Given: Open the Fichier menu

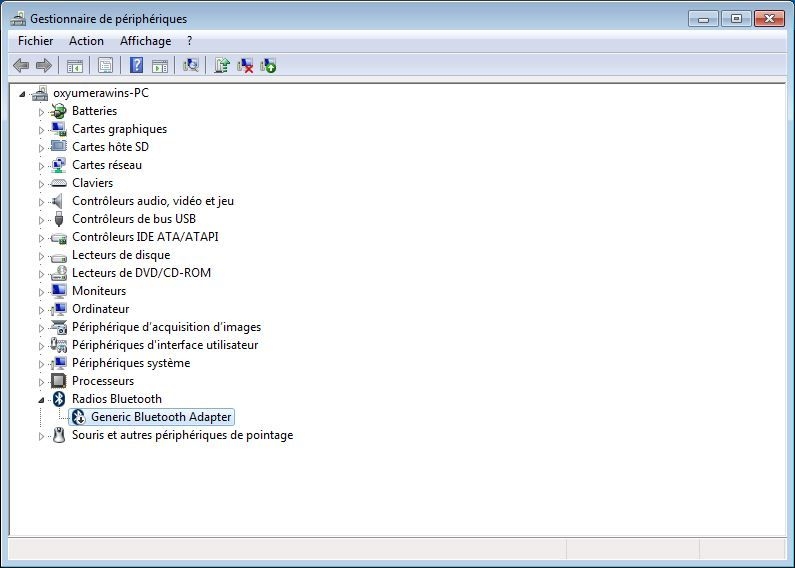Looking at the screenshot, I should point(35,41).
